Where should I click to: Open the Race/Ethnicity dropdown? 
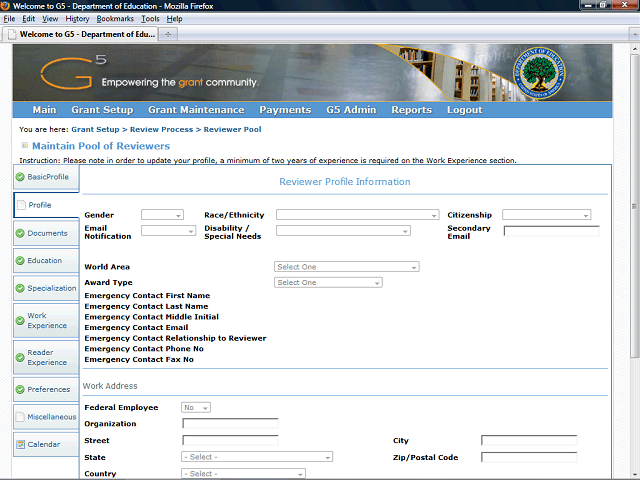pyautogui.click(x=358, y=215)
